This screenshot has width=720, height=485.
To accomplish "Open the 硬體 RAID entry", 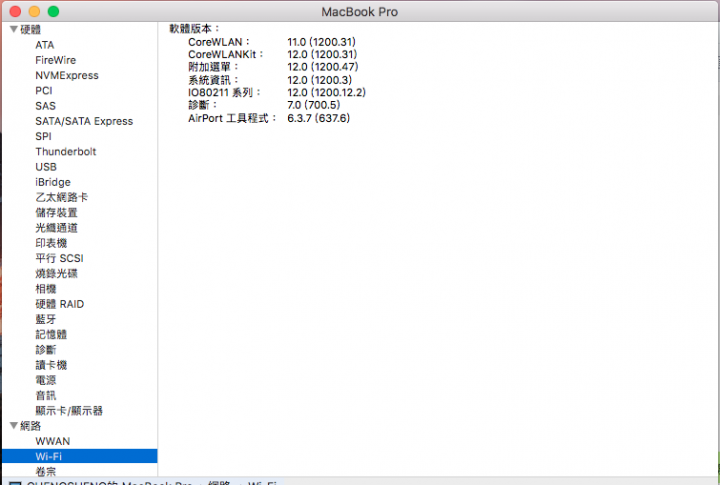I will coord(60,304).
